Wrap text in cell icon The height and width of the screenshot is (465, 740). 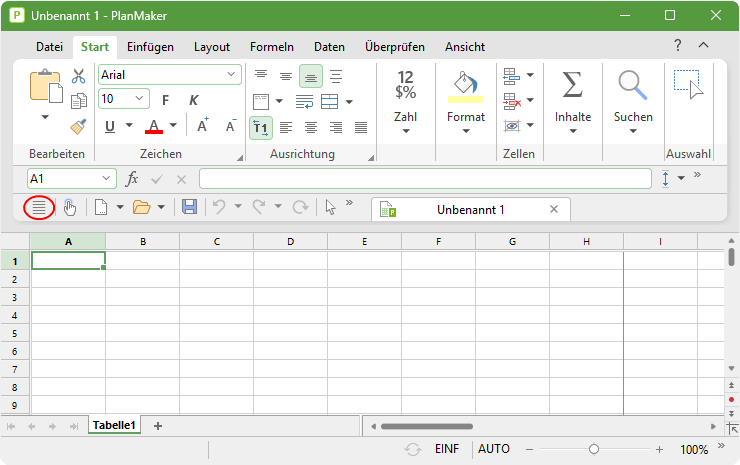(x=304, y=101)
